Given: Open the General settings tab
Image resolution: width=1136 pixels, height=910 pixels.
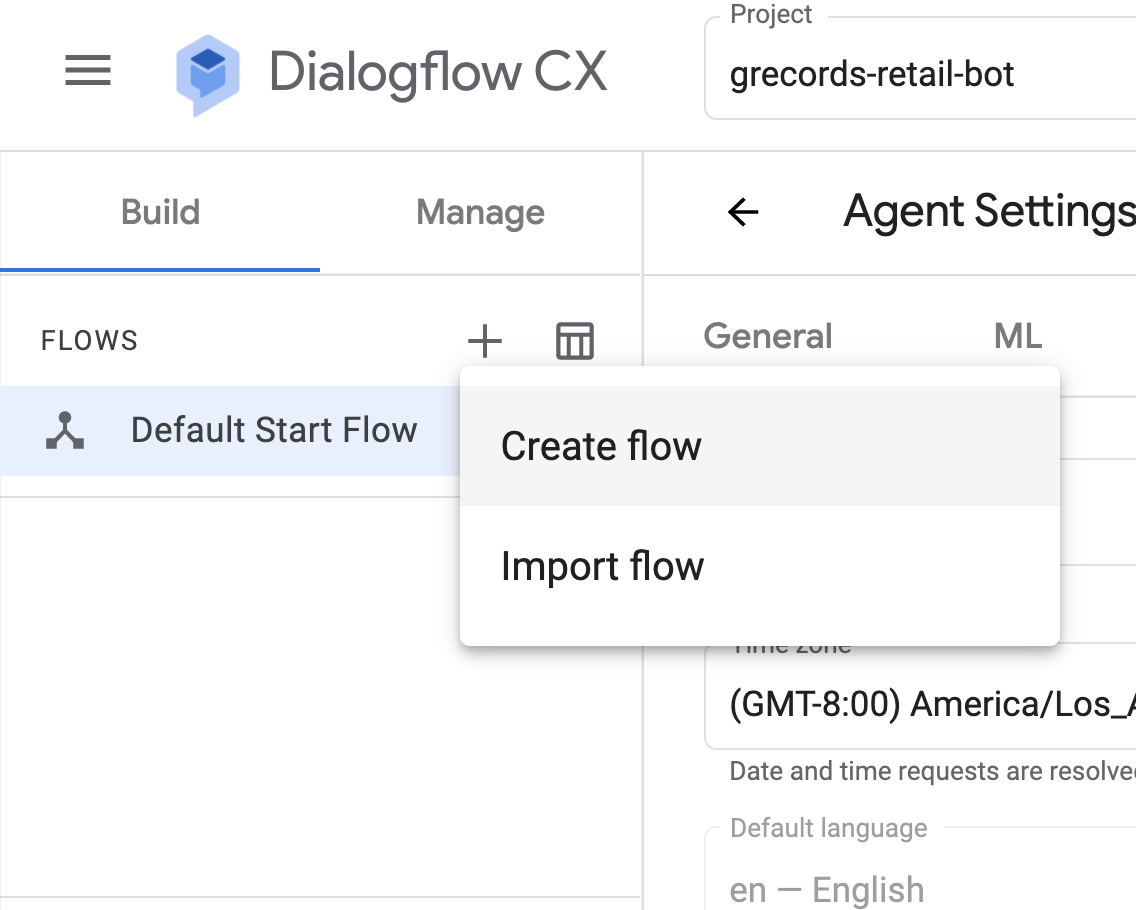Looking at the screenshot, I should [767, 336].
